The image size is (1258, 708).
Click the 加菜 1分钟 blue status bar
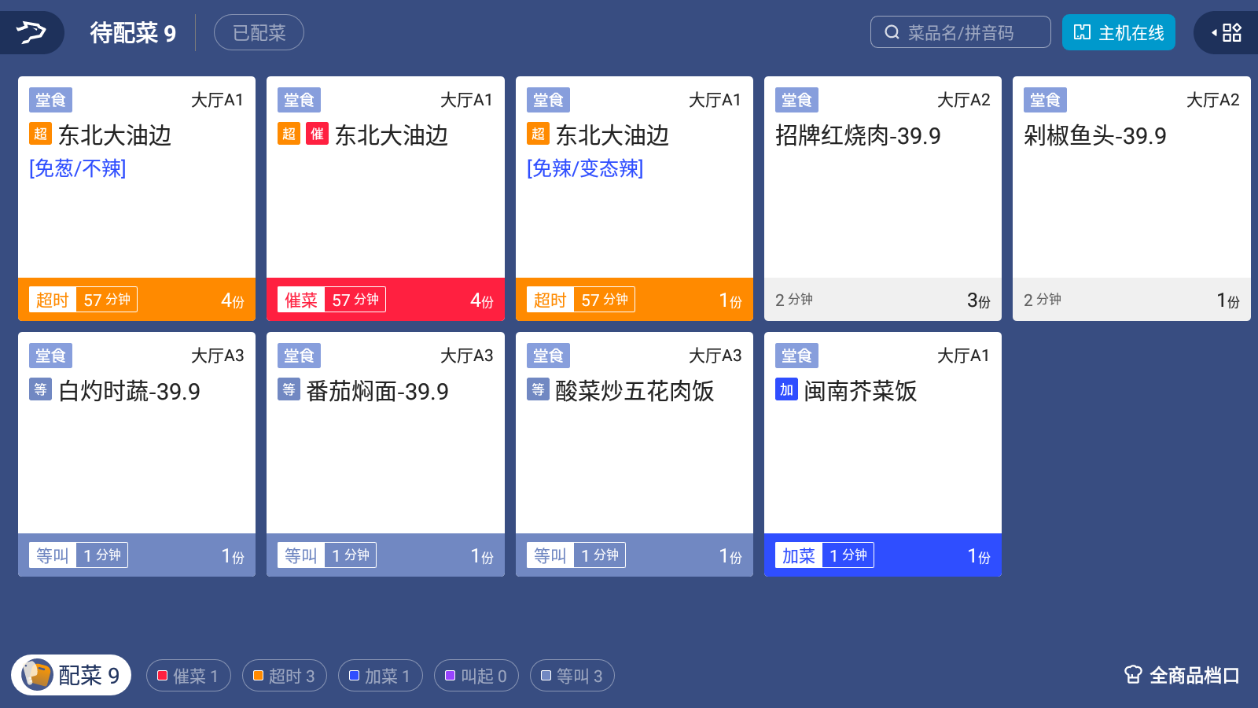tap(882, 555)
